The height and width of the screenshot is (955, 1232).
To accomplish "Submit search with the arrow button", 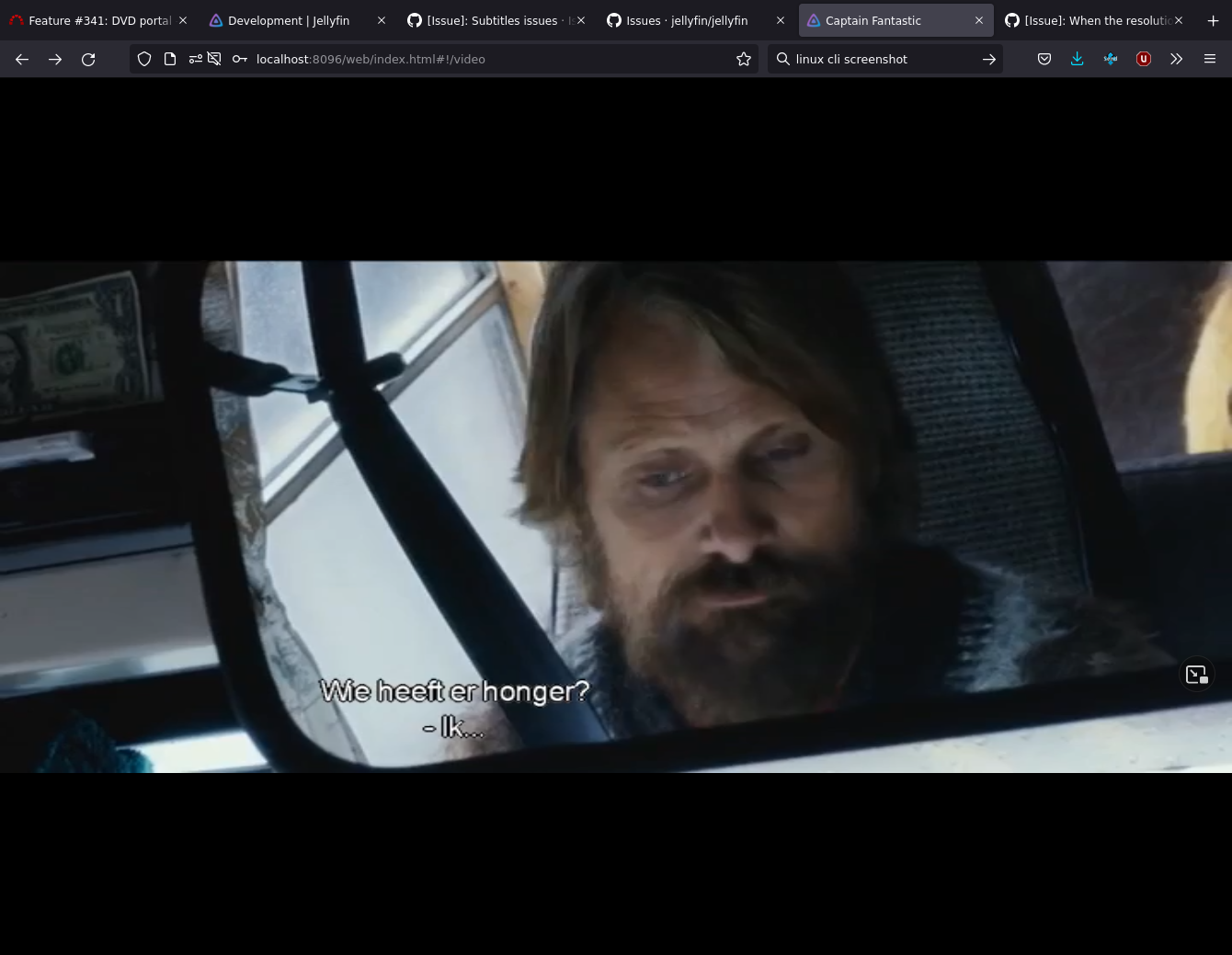I will [989, 59].
